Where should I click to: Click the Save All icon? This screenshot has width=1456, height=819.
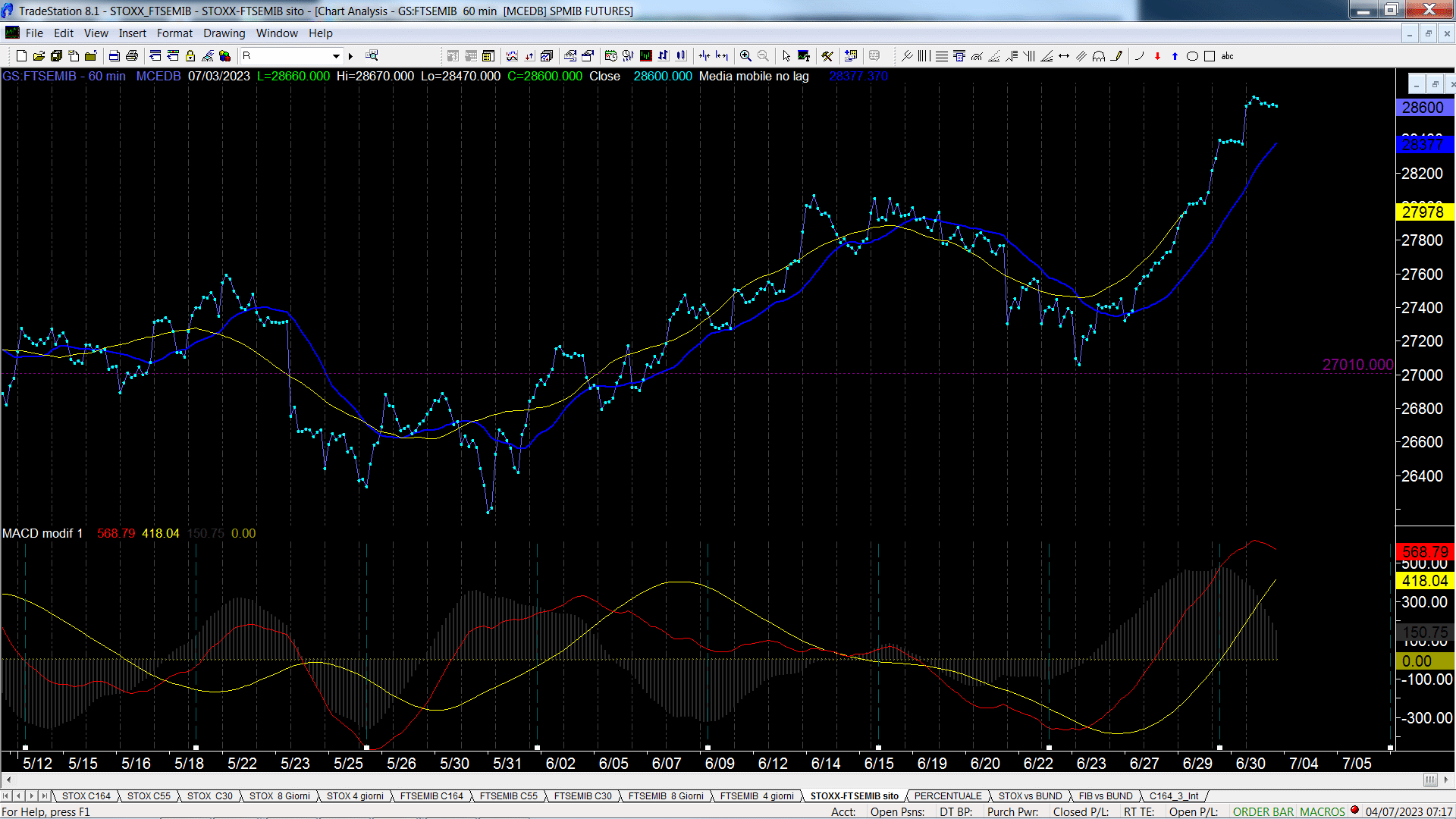coord(56,56)
